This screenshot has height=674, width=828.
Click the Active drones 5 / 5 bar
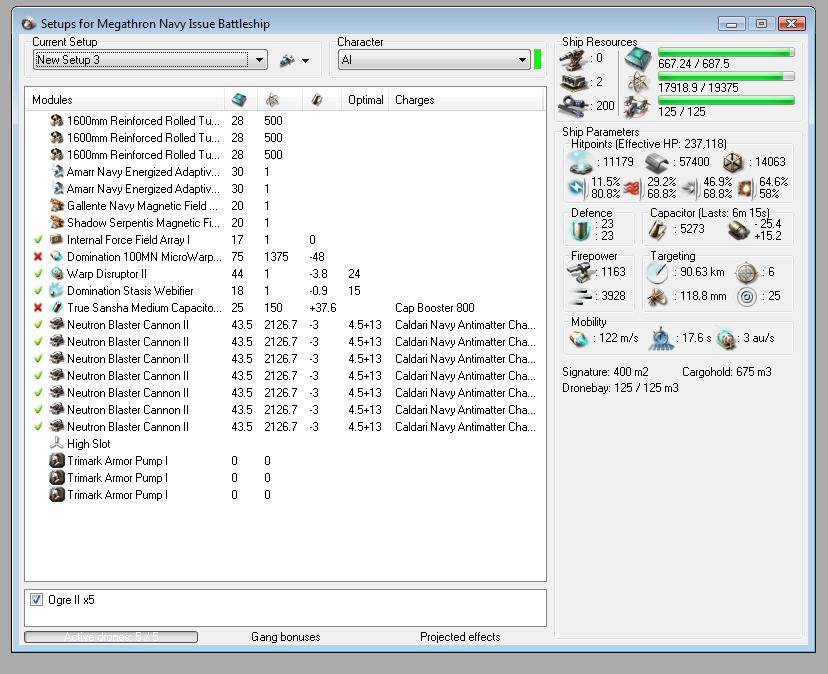pyautogui.click(x=111, y=637)
